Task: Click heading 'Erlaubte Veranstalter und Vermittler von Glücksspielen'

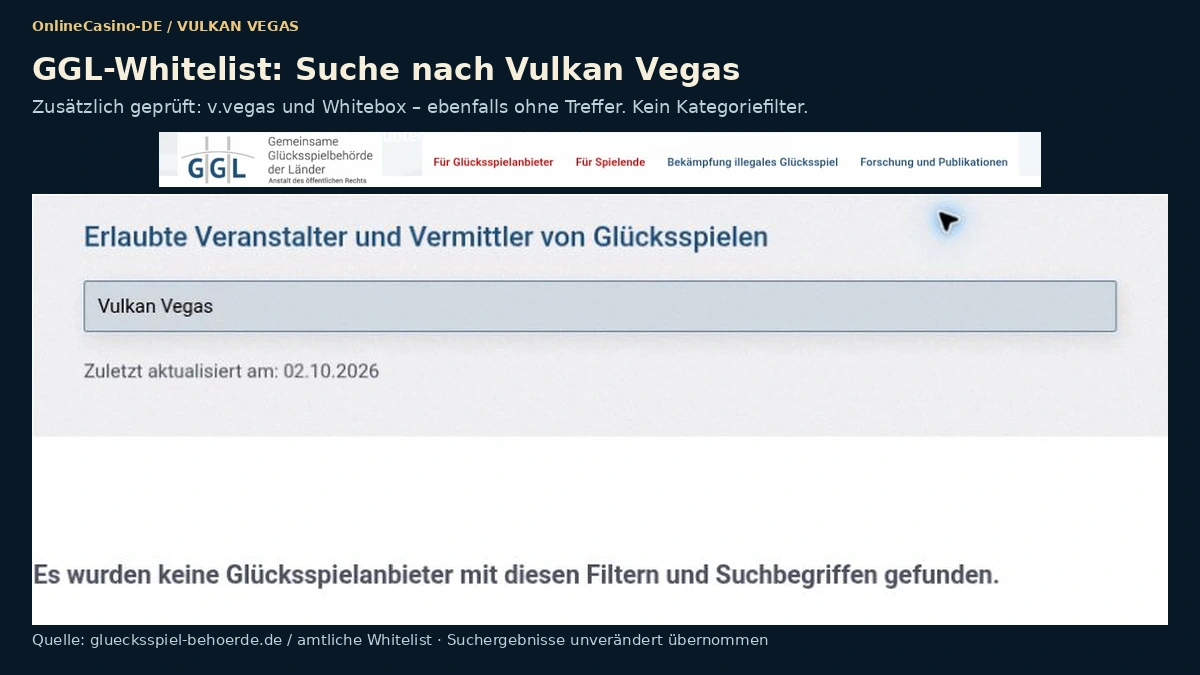Action: [426, 237]
